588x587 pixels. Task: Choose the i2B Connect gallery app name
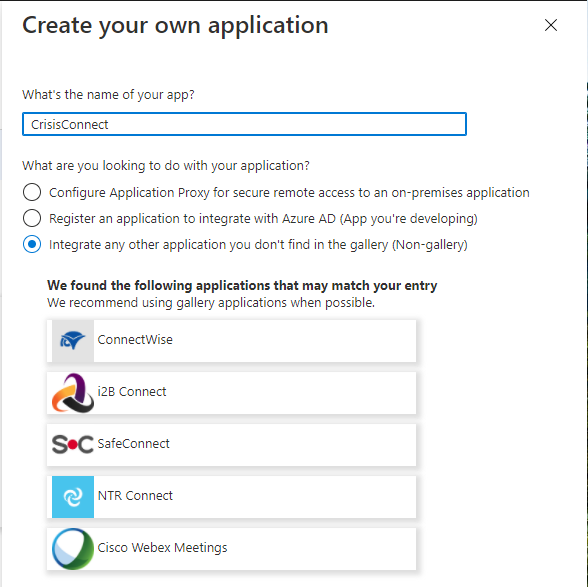click(132, 392)
